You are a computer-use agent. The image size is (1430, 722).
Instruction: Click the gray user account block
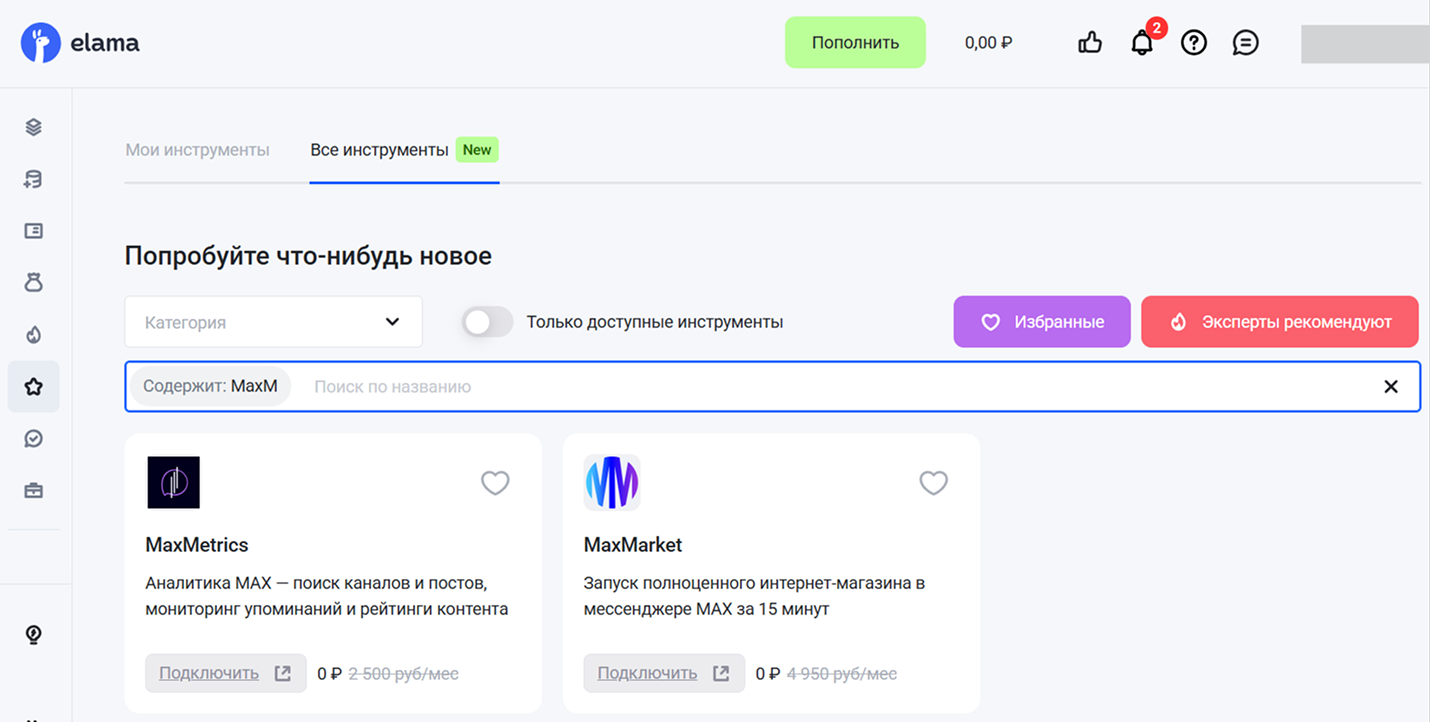point(1365,44)
